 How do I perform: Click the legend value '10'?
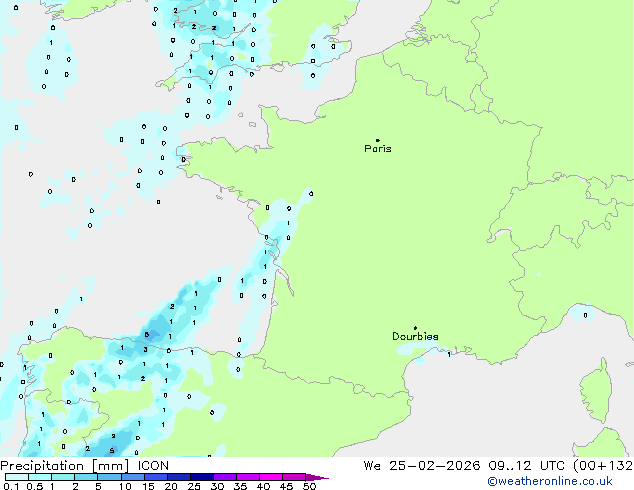pos(125,486)
